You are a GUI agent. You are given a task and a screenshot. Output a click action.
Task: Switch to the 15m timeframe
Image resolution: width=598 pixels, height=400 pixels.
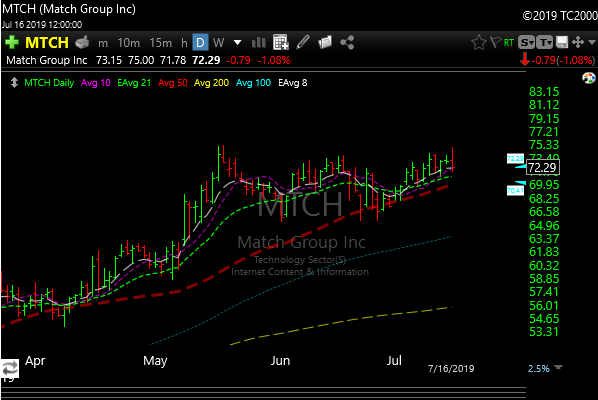tap(161, 43)
